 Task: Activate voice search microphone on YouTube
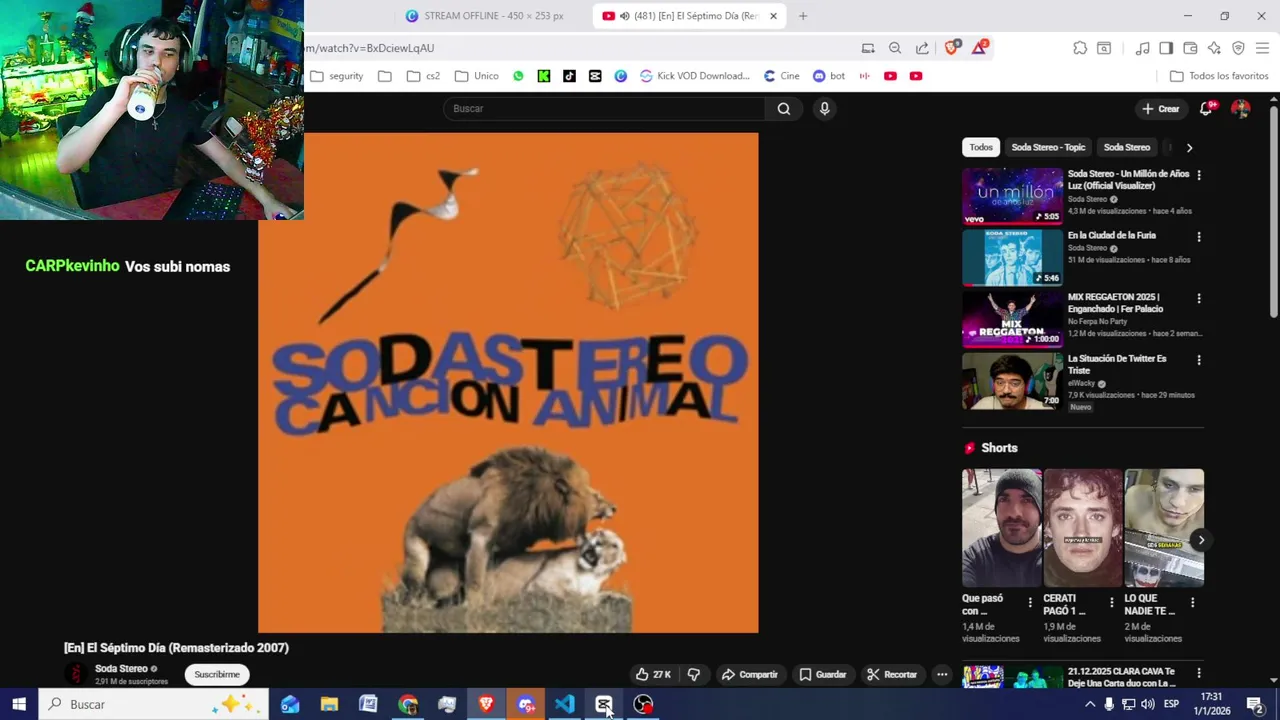824,109
